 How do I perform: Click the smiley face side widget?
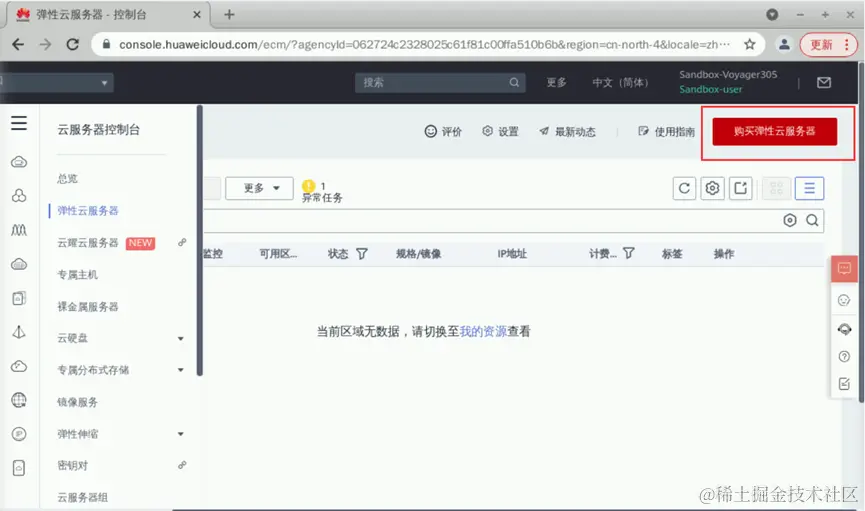click(844, 300)
